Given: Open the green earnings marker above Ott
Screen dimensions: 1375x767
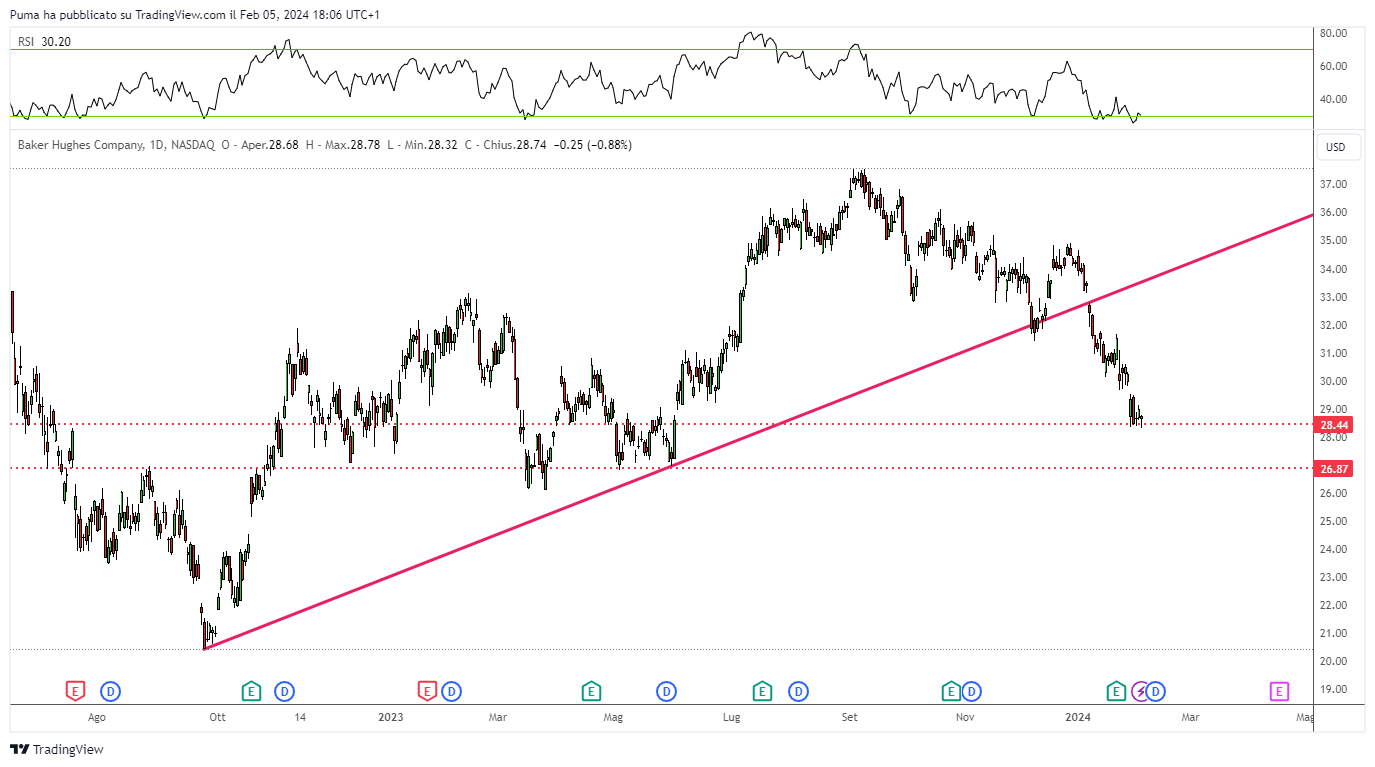Looking at the screenshot, I should (251, 690).
